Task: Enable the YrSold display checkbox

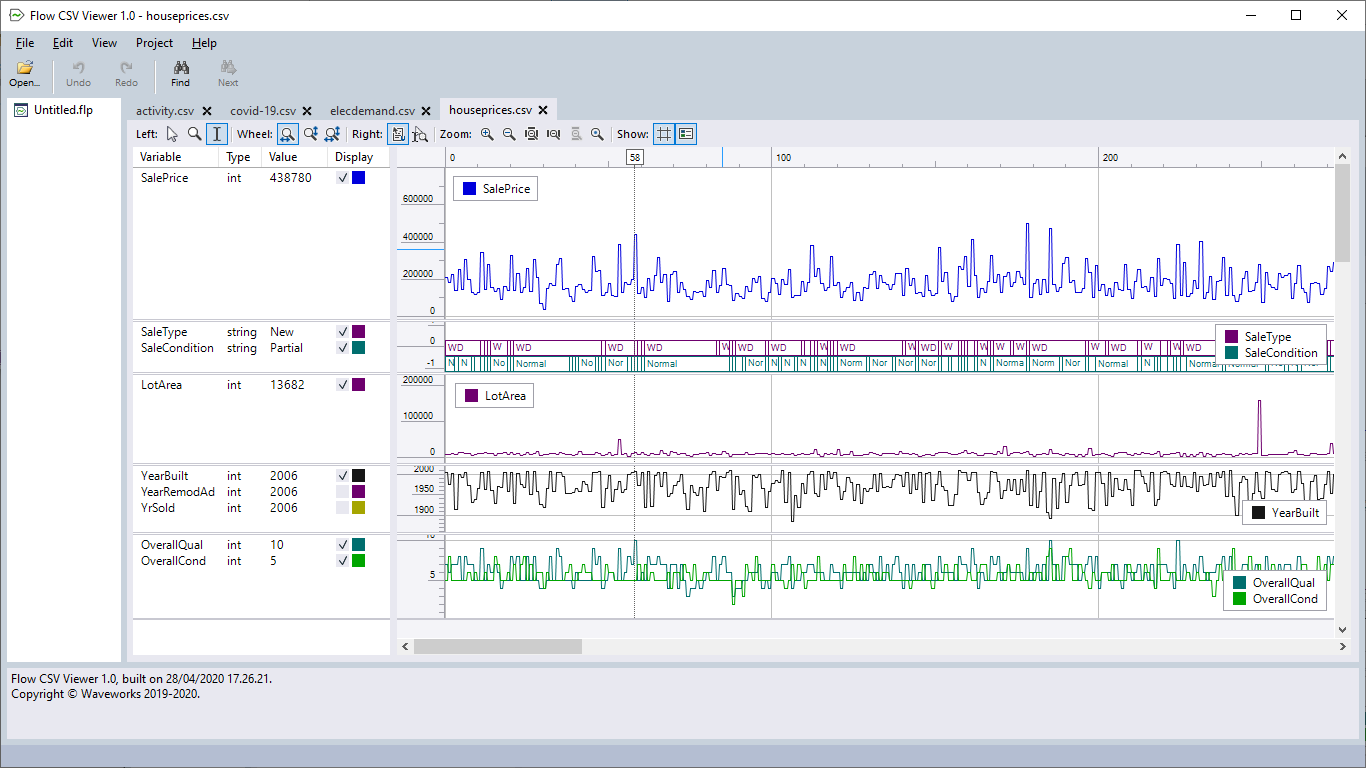Action: click(x=343, y=508)
